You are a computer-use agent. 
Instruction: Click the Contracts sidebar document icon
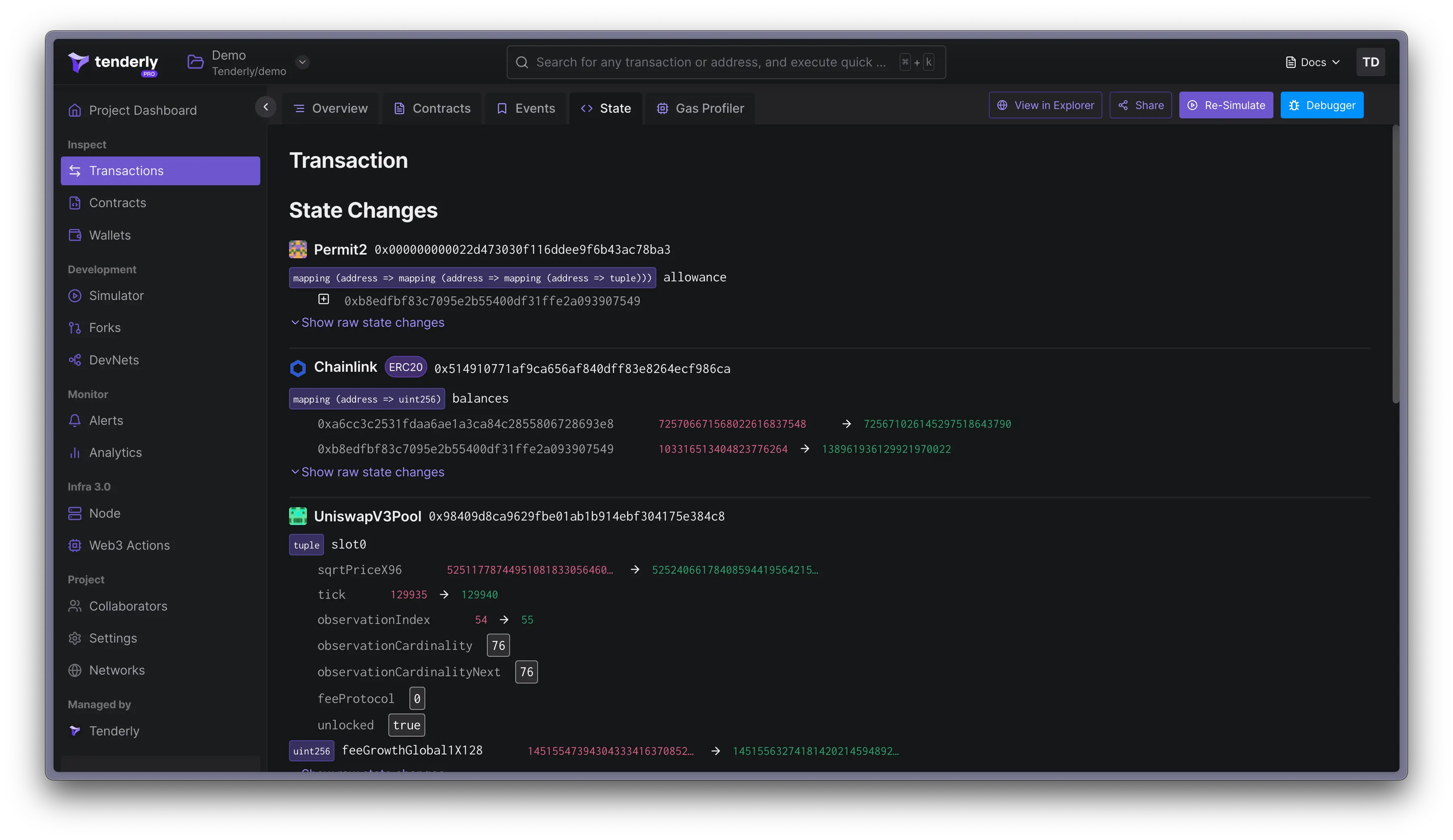pyautogui.click(x=75, y=203)
